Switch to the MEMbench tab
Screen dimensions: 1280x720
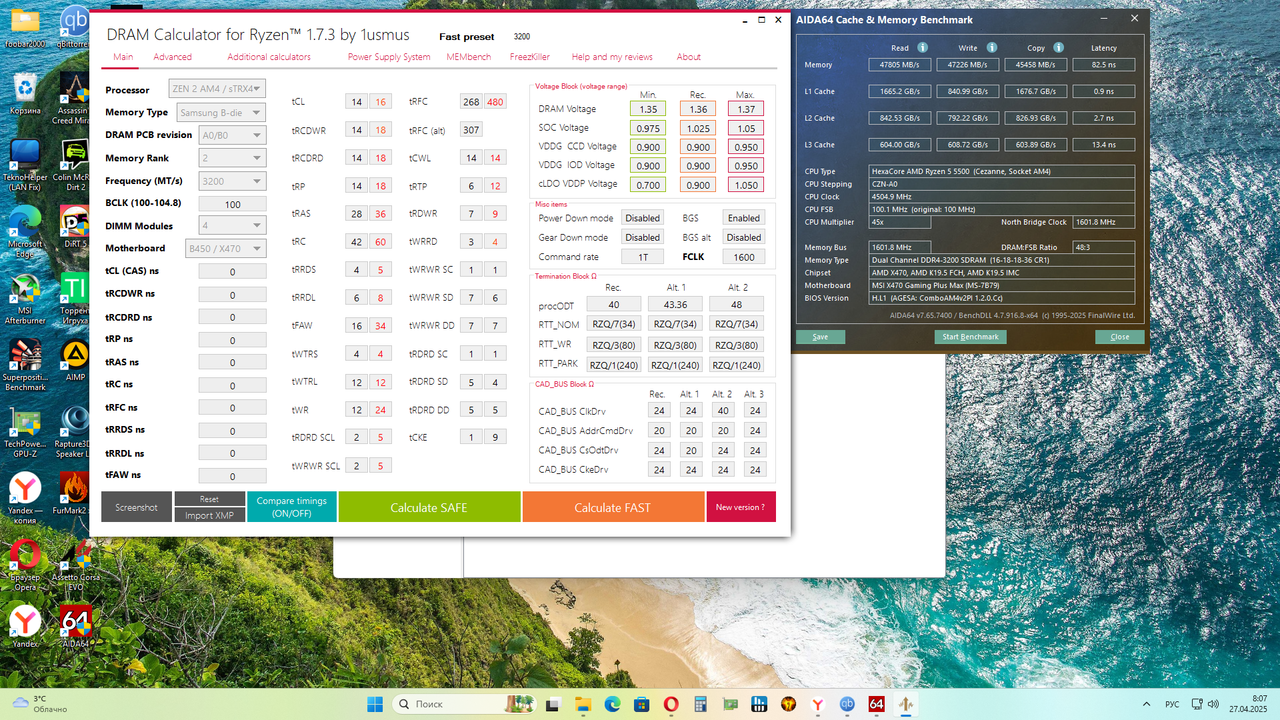coord(468,57)
